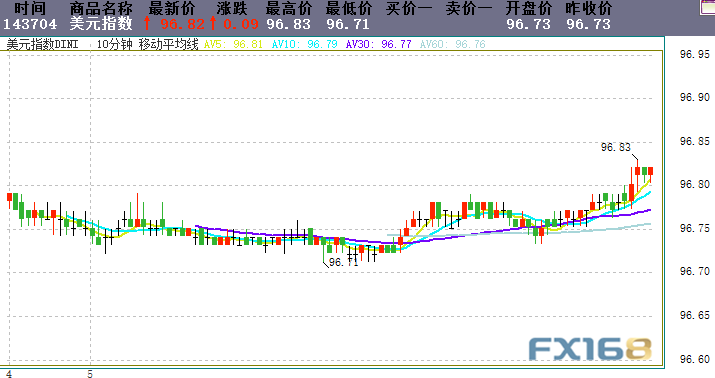Click the yellow AV5: 96.81 legend
The image size is (715, 378).
click(x=233, y=44)
